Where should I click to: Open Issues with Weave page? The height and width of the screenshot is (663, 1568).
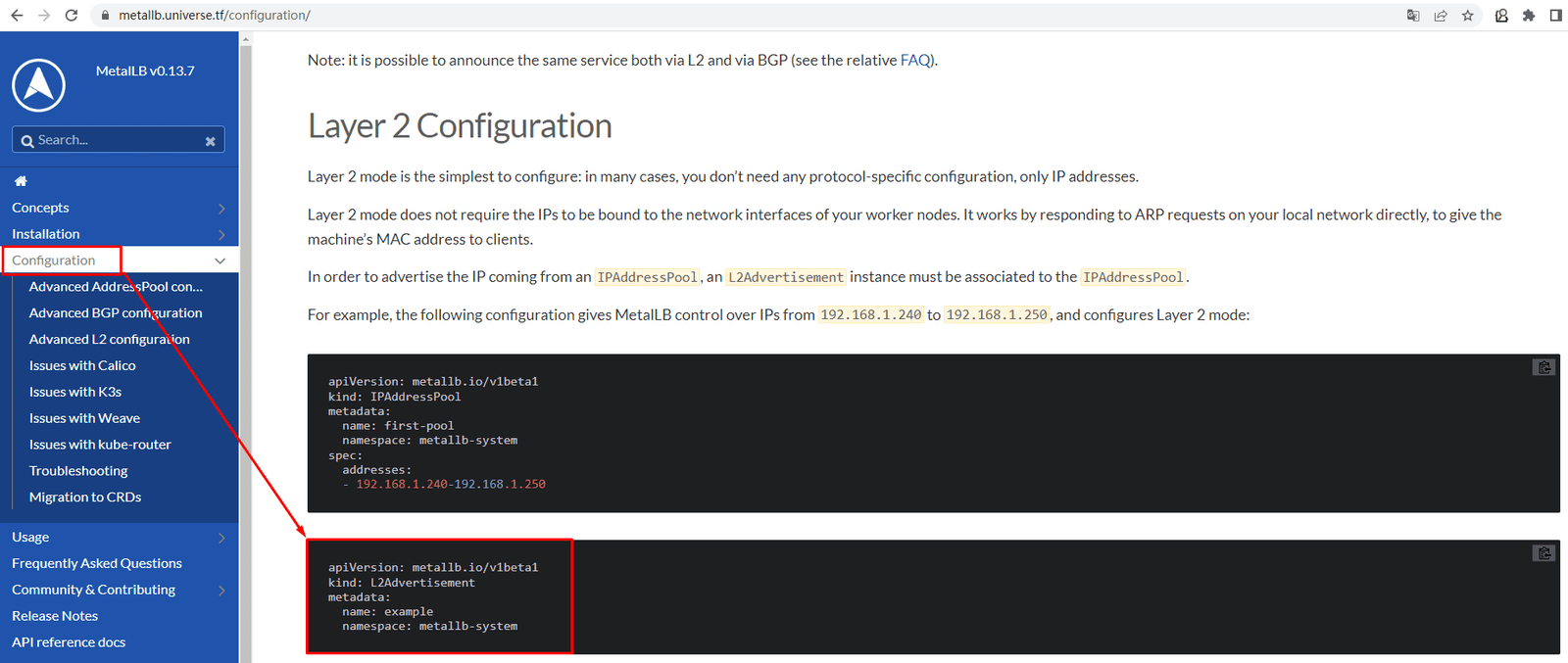point(84,418)
